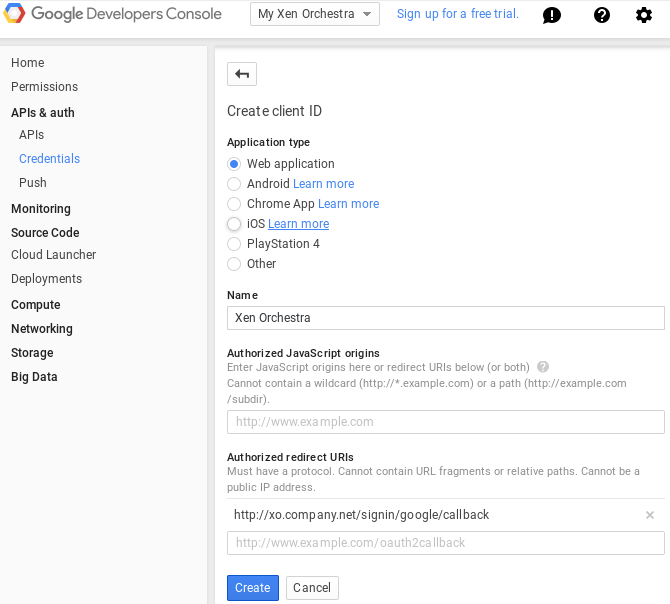Focus the Authorized JavaScript origins input

[446, 422]
